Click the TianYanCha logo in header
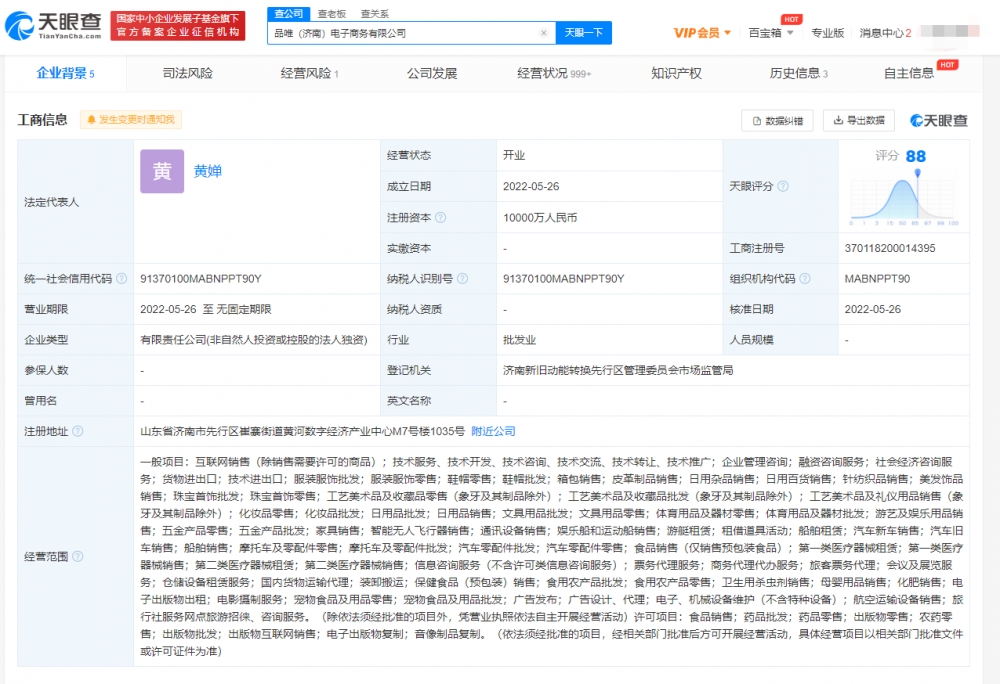The image size is (1000, 684). 54,25
